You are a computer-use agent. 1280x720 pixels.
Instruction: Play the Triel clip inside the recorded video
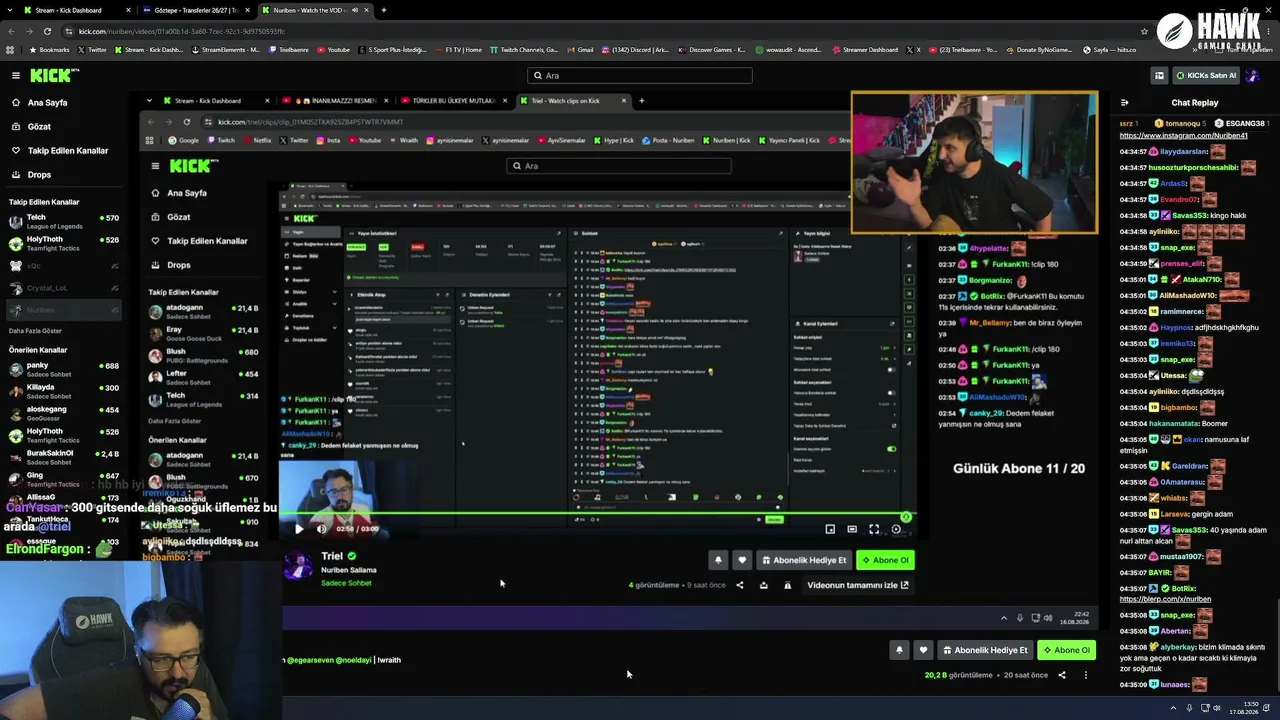pyautogui.click(x=298, y=529)
